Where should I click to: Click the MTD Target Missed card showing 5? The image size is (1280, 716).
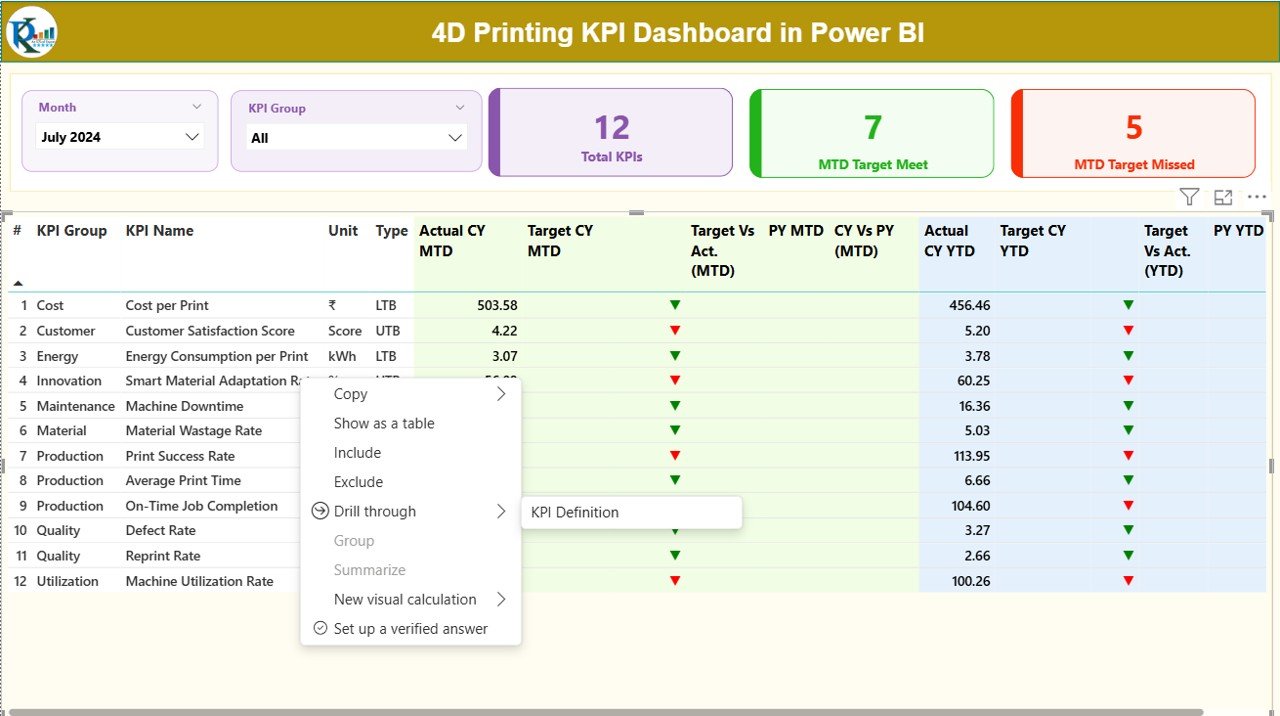click(1132, 133)
